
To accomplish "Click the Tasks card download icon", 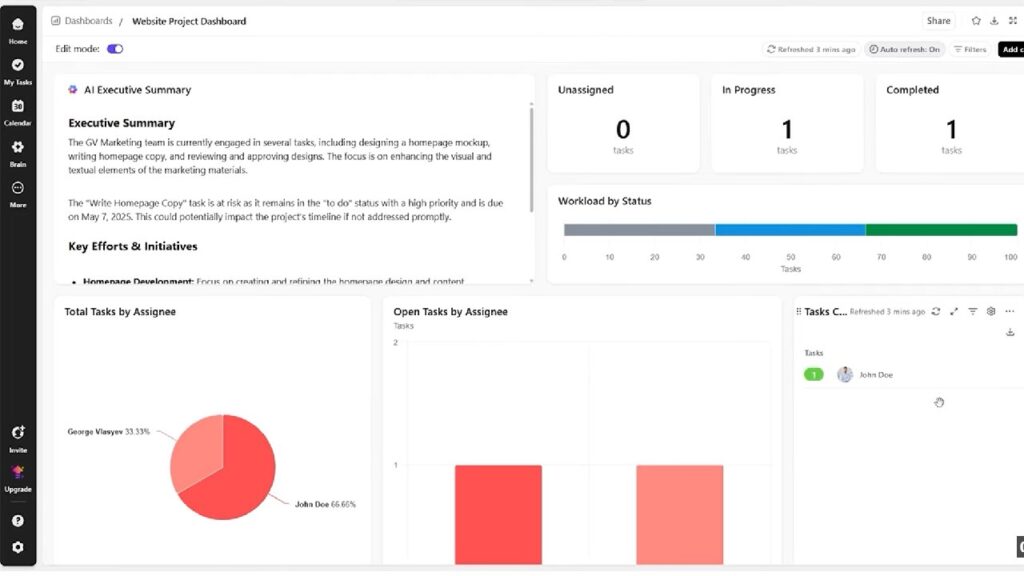I will click(1010, 332).
